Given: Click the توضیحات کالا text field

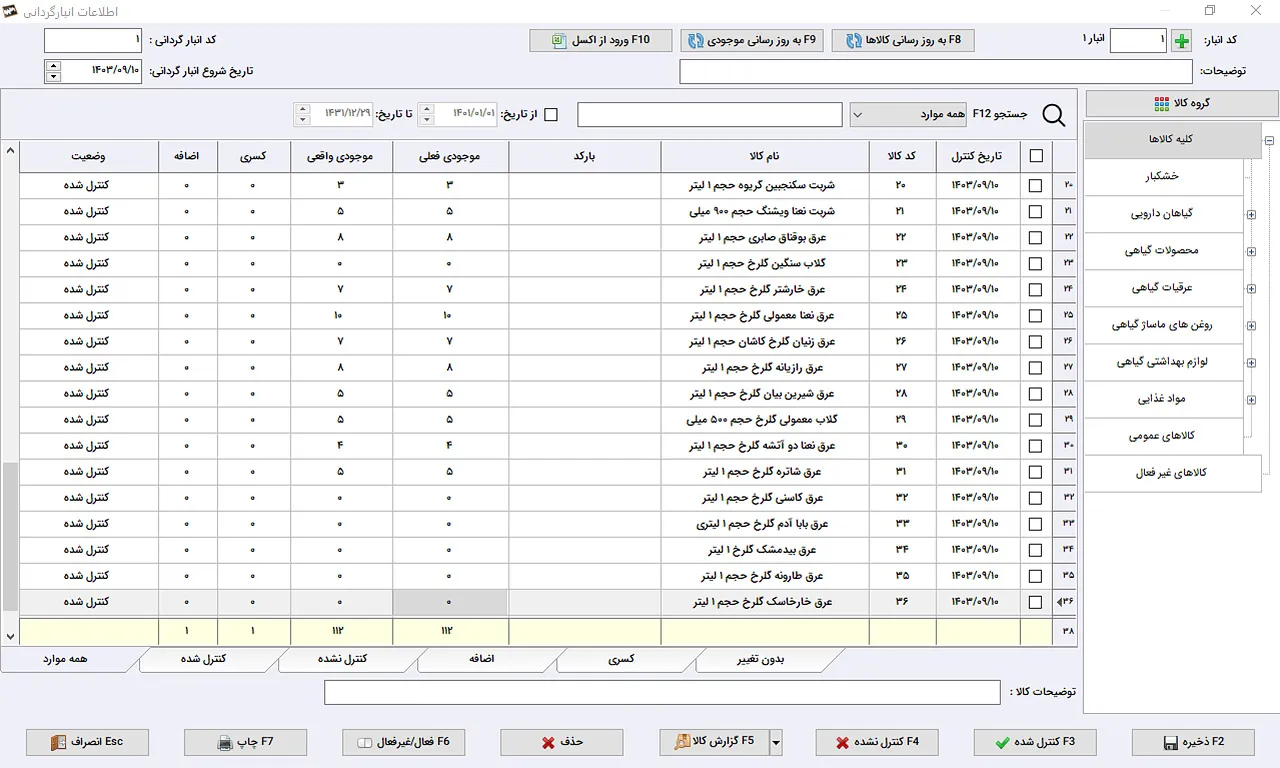Looking at the screenshot, I should (662, 692).
